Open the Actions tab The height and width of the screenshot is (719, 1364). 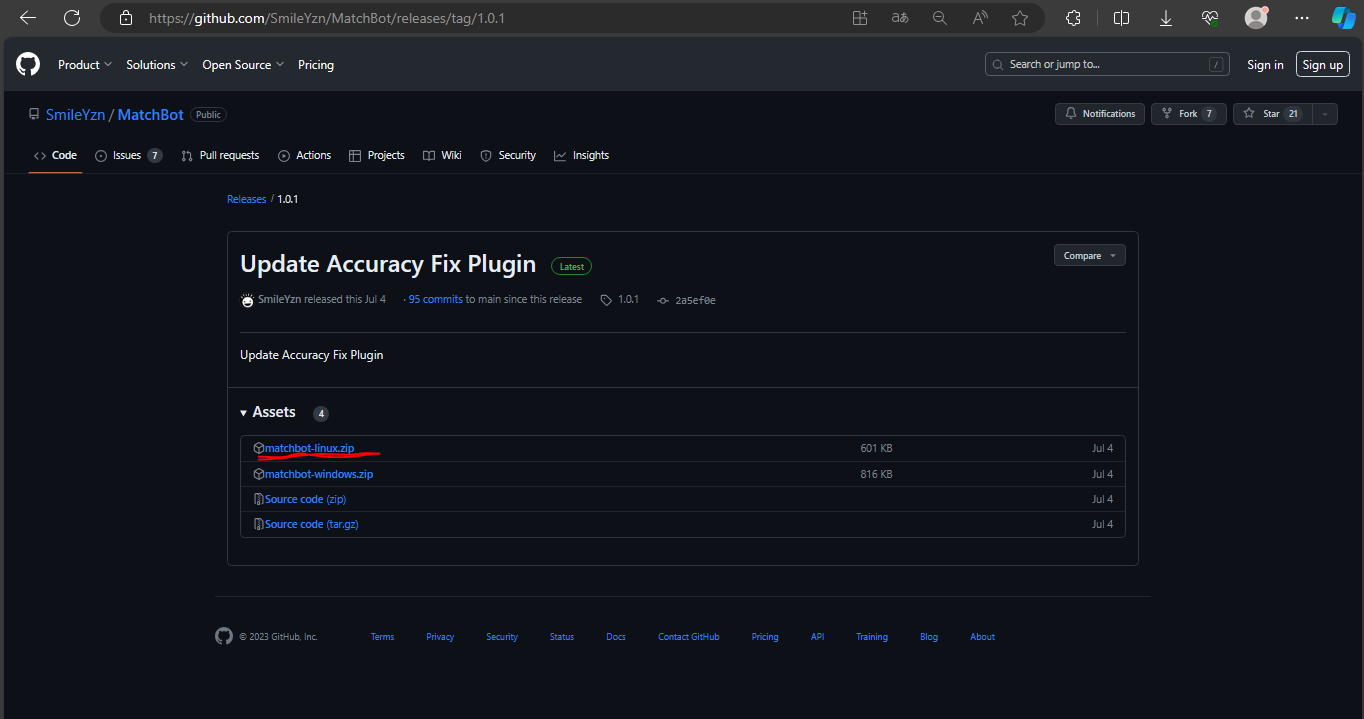coord(304,155)
